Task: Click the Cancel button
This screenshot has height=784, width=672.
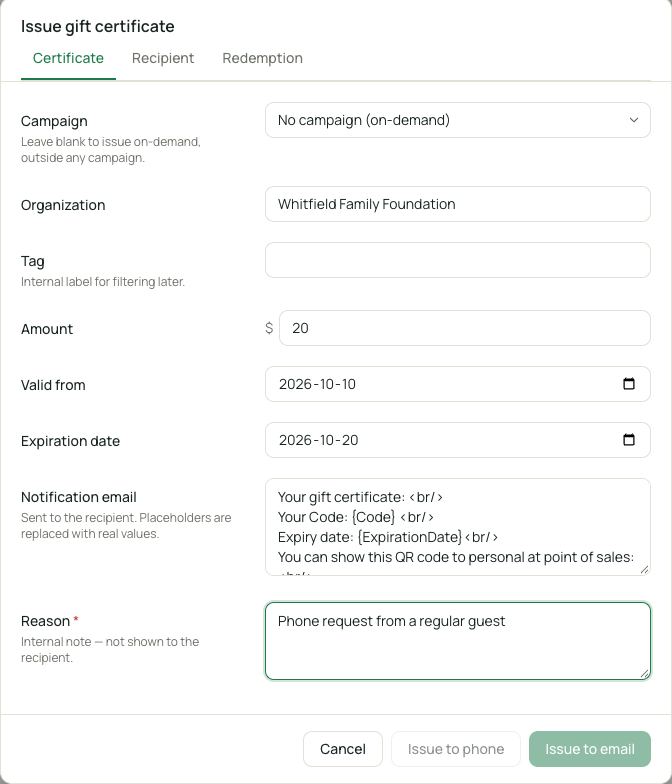Action: (343, 749)
